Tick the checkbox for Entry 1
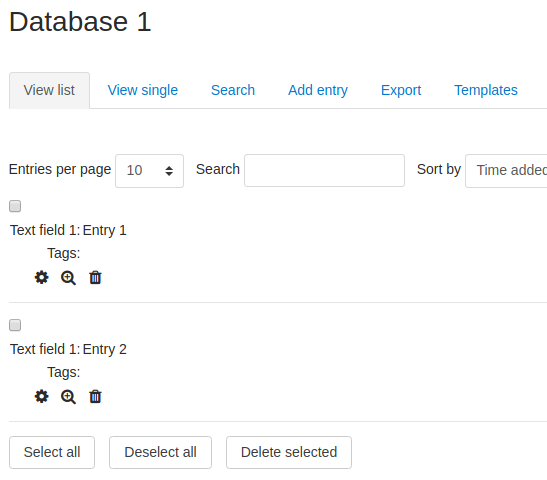The height and width of the screenshot is (480, 547). [15, 206]
